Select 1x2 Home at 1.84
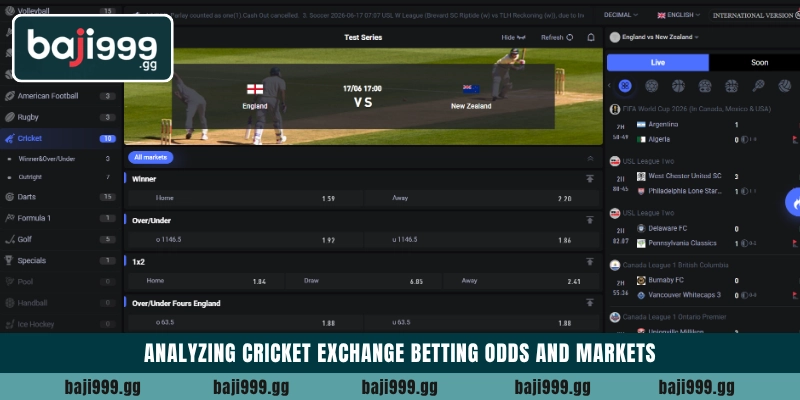 click(x=206, y=281)
